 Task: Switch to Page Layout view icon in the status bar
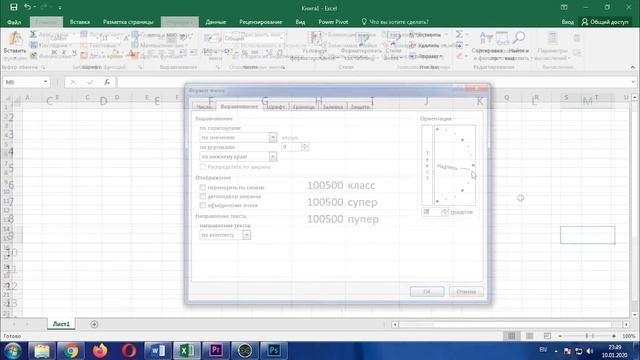[529, 336]
